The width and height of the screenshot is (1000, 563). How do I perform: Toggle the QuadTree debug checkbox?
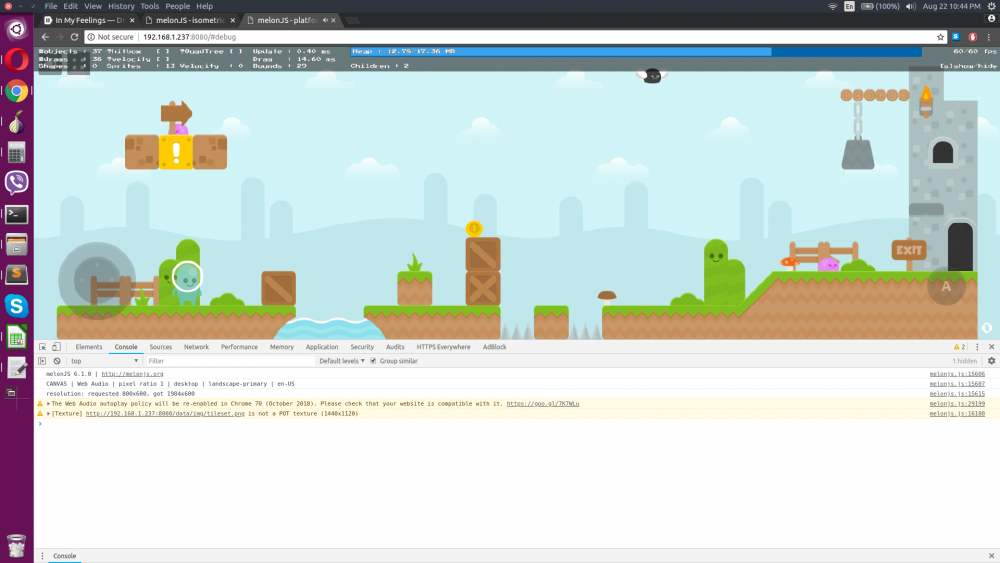point(236,52)
